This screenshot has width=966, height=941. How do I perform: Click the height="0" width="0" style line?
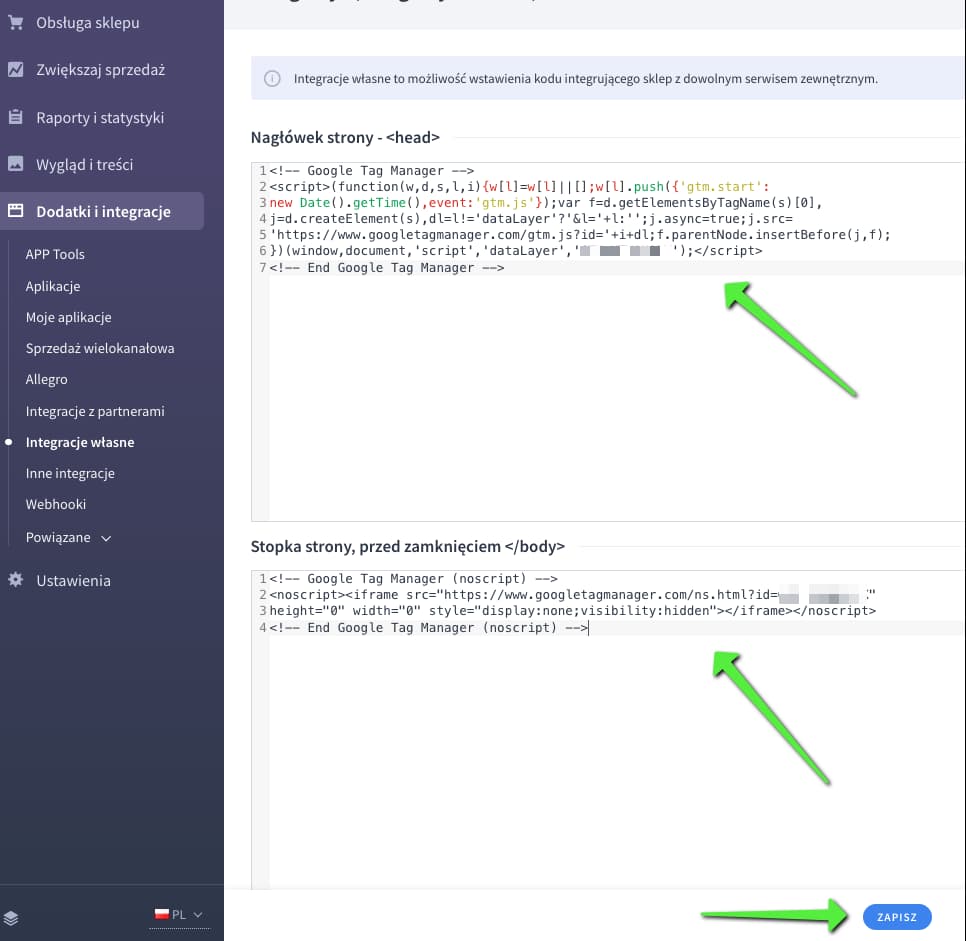[572, 611]
